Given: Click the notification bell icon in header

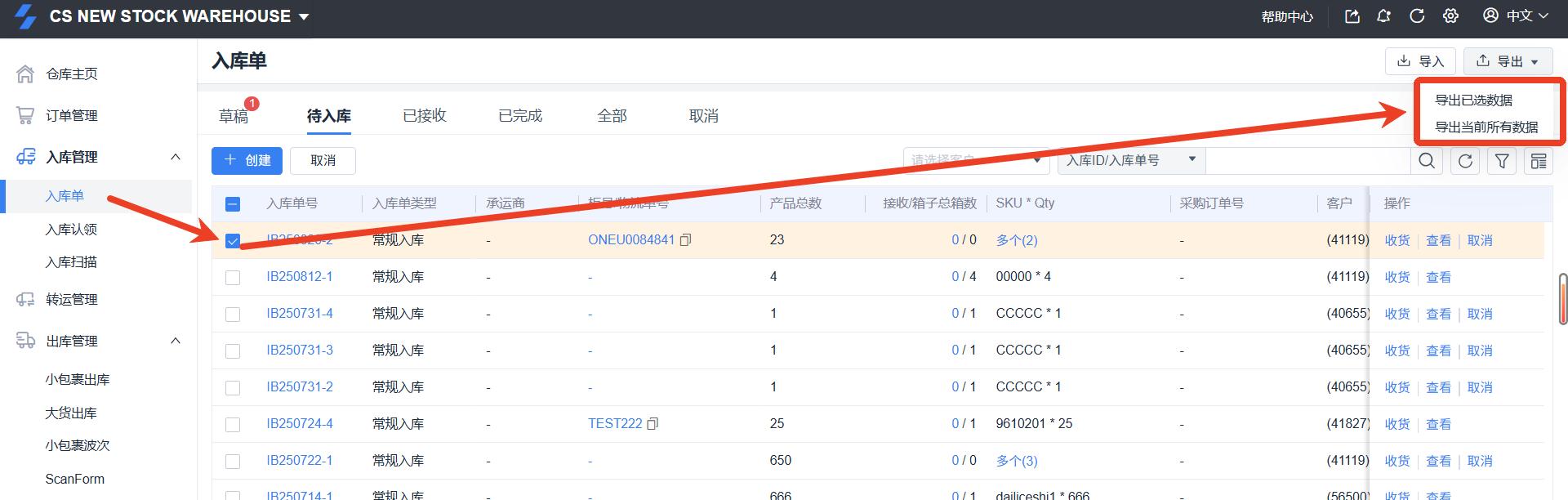Looking at the screenshot, I should coord(1383,16).
